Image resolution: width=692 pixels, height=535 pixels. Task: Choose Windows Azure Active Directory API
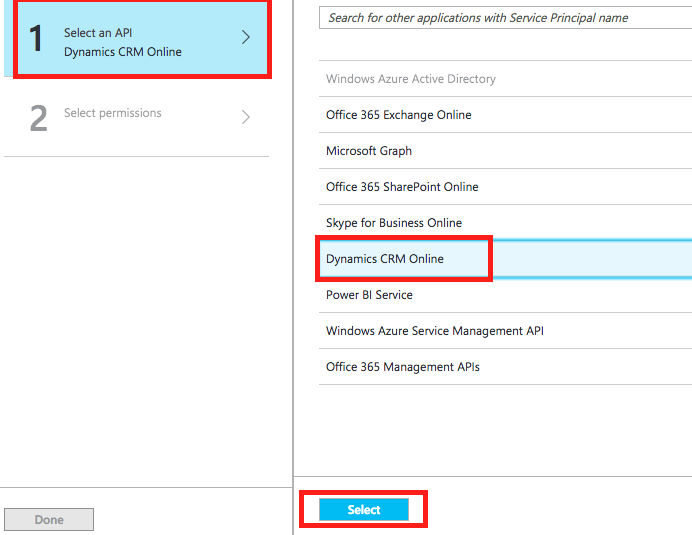(x=505, y=79)
